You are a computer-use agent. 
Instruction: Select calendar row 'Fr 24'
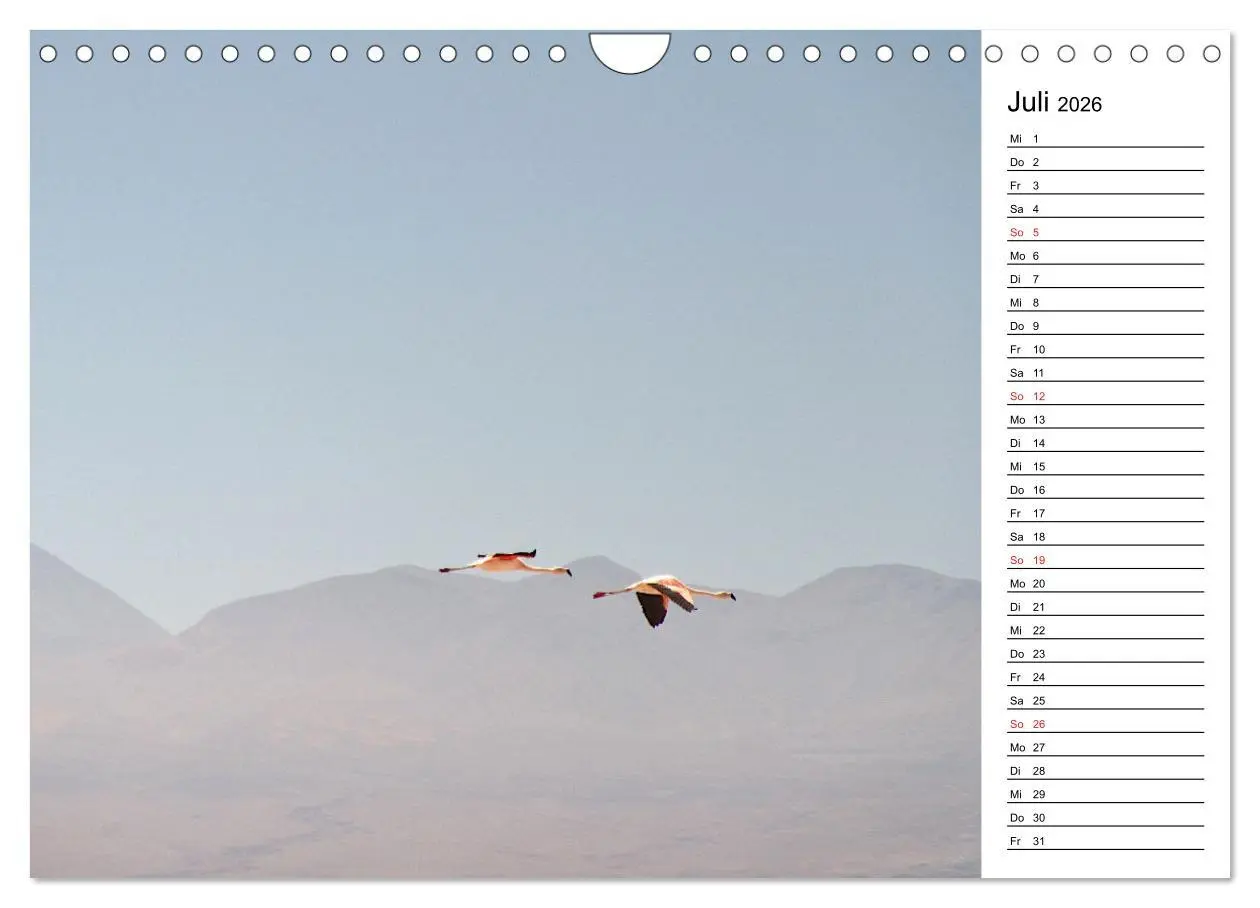tap(1105, 677)
